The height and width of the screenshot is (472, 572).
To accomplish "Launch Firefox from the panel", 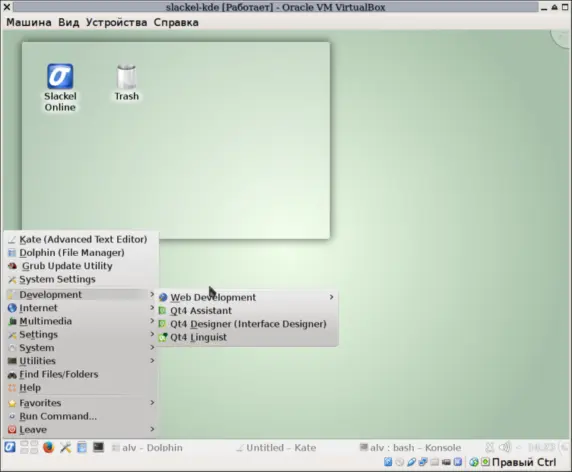I will [x=49, y=447].
